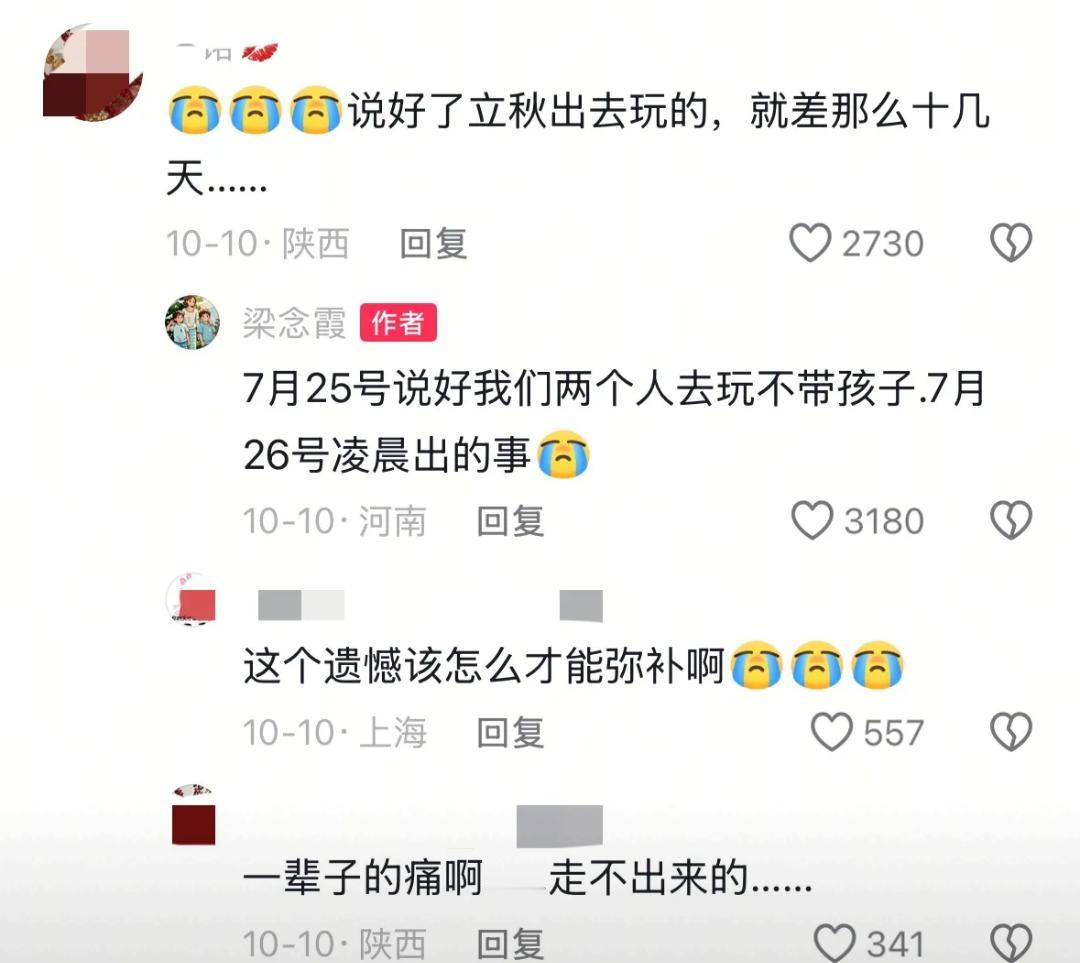Open avatar of the bottom commenter
Screen dimensions: 1080x963
193,813
